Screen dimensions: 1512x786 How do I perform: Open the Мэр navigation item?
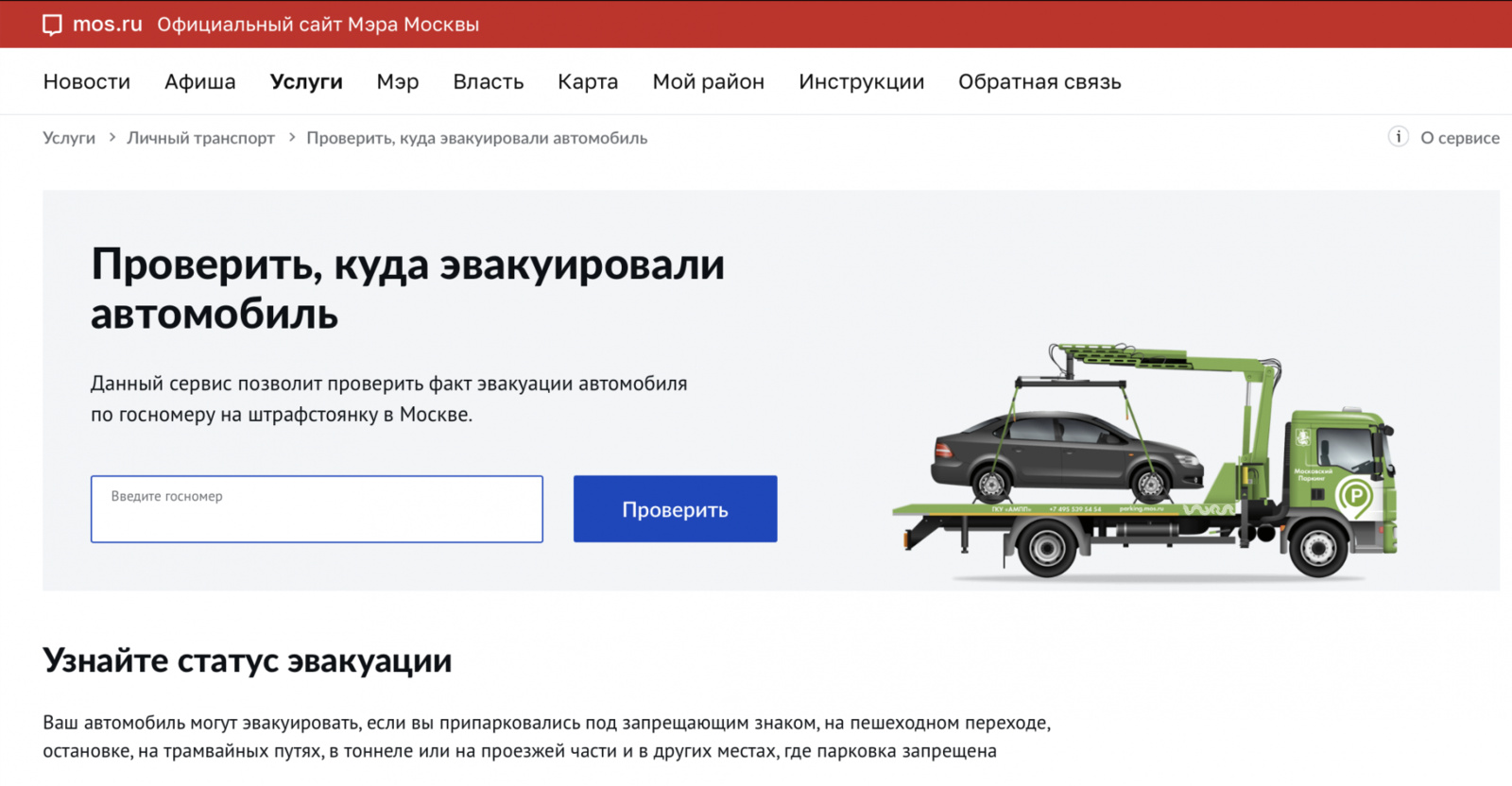[x=398, y=82]
